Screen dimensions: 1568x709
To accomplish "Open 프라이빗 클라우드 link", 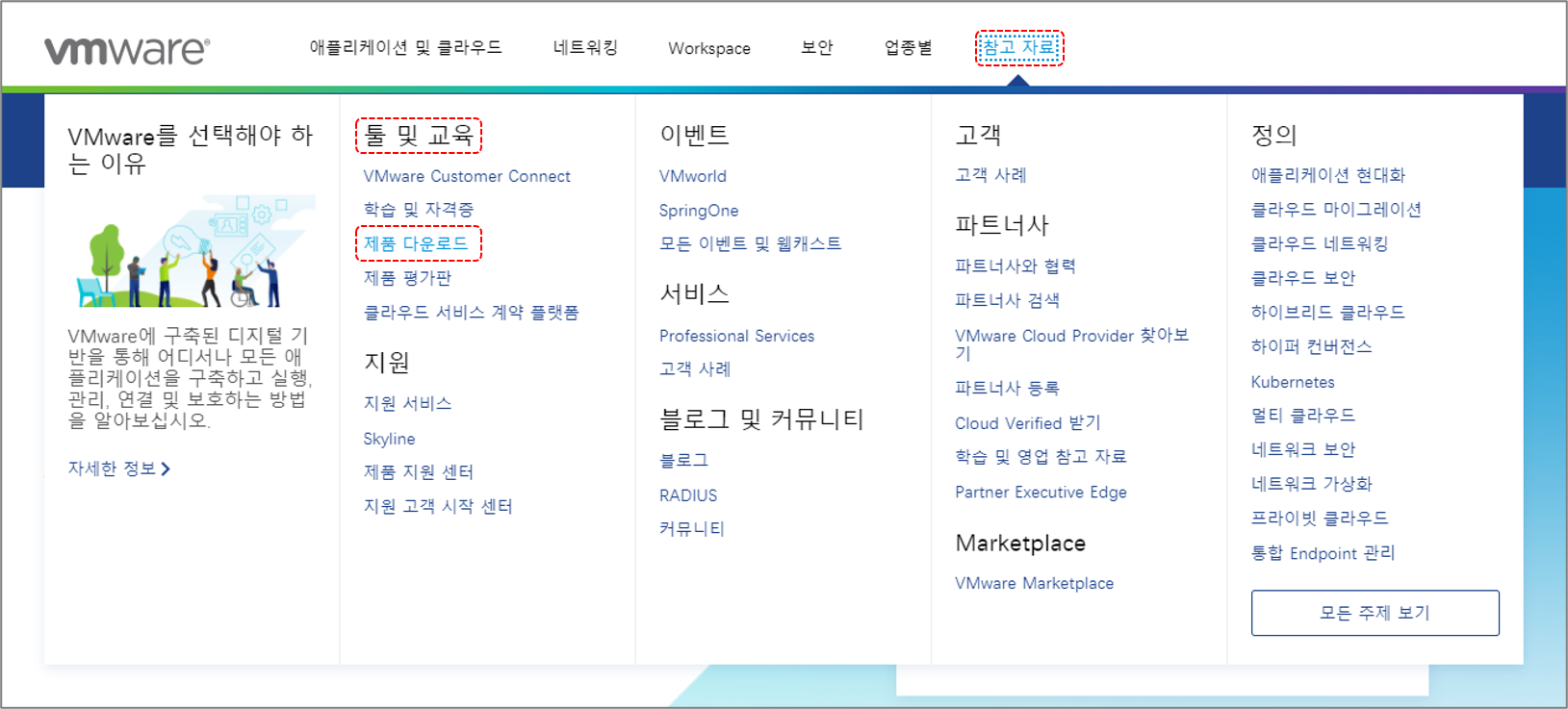I will click(x=1320, y=519).
